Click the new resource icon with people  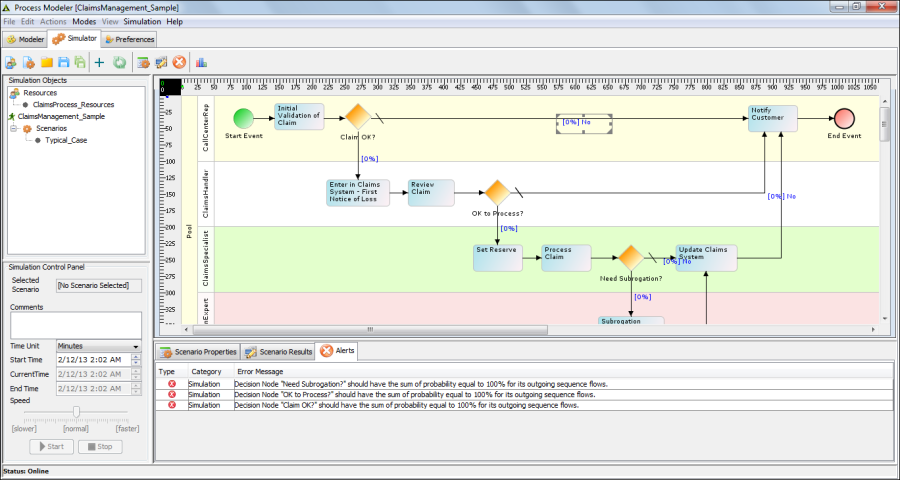[11, 62]
